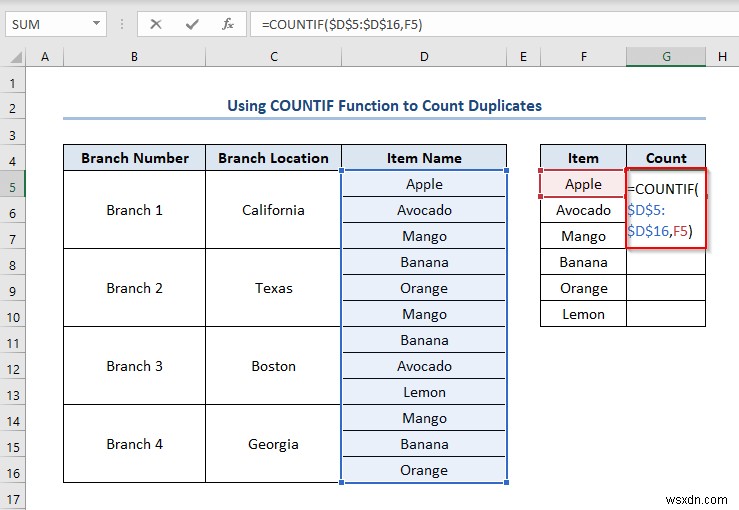739x510 pixels.
Task: Click 'Apple' in the Item summary column
Action: click(x=583, y=184)
